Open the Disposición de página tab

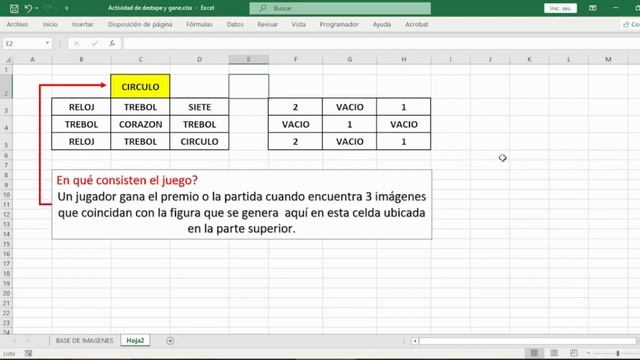[140, 24]
